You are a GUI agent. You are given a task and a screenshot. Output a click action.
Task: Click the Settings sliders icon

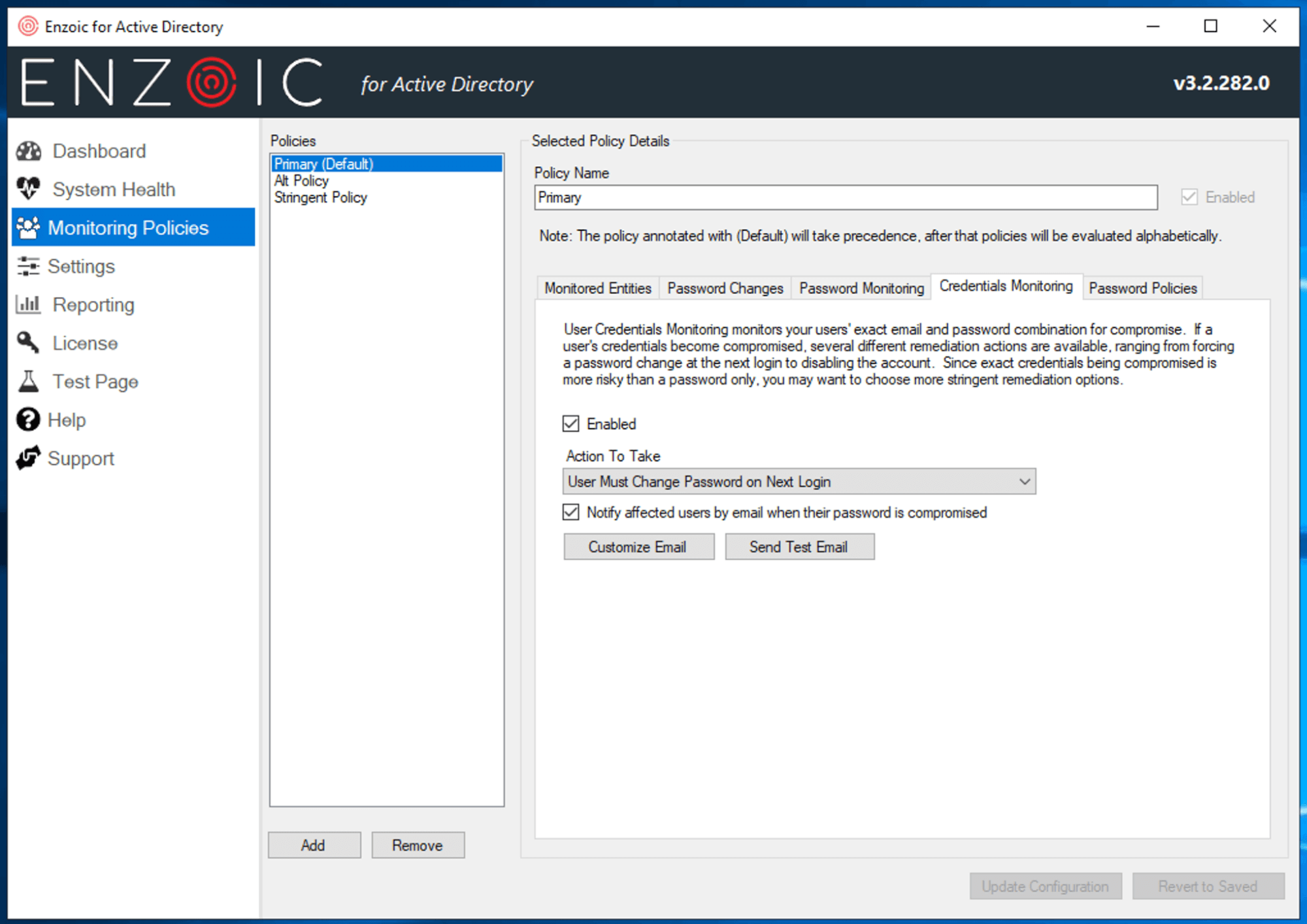point(29,266)
